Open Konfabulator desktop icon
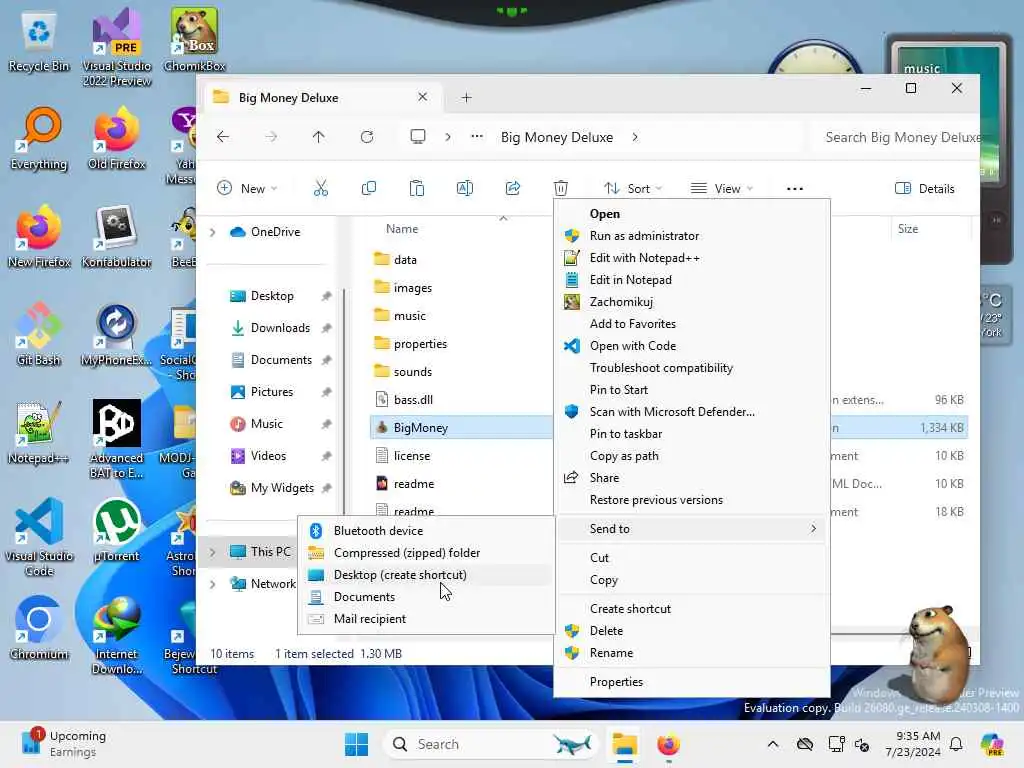1024x768 pixels. click(x=117, y=236)
